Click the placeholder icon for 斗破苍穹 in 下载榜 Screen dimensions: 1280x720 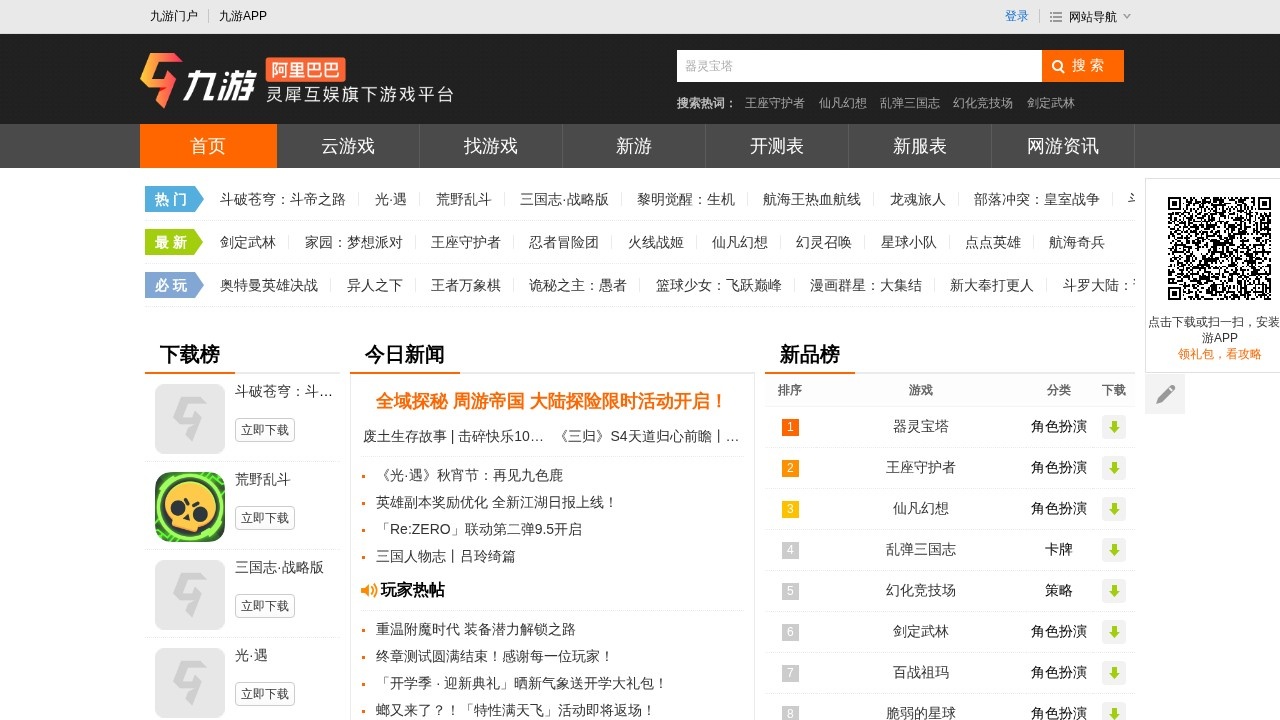pyautogui.click(x=190, y=419)
